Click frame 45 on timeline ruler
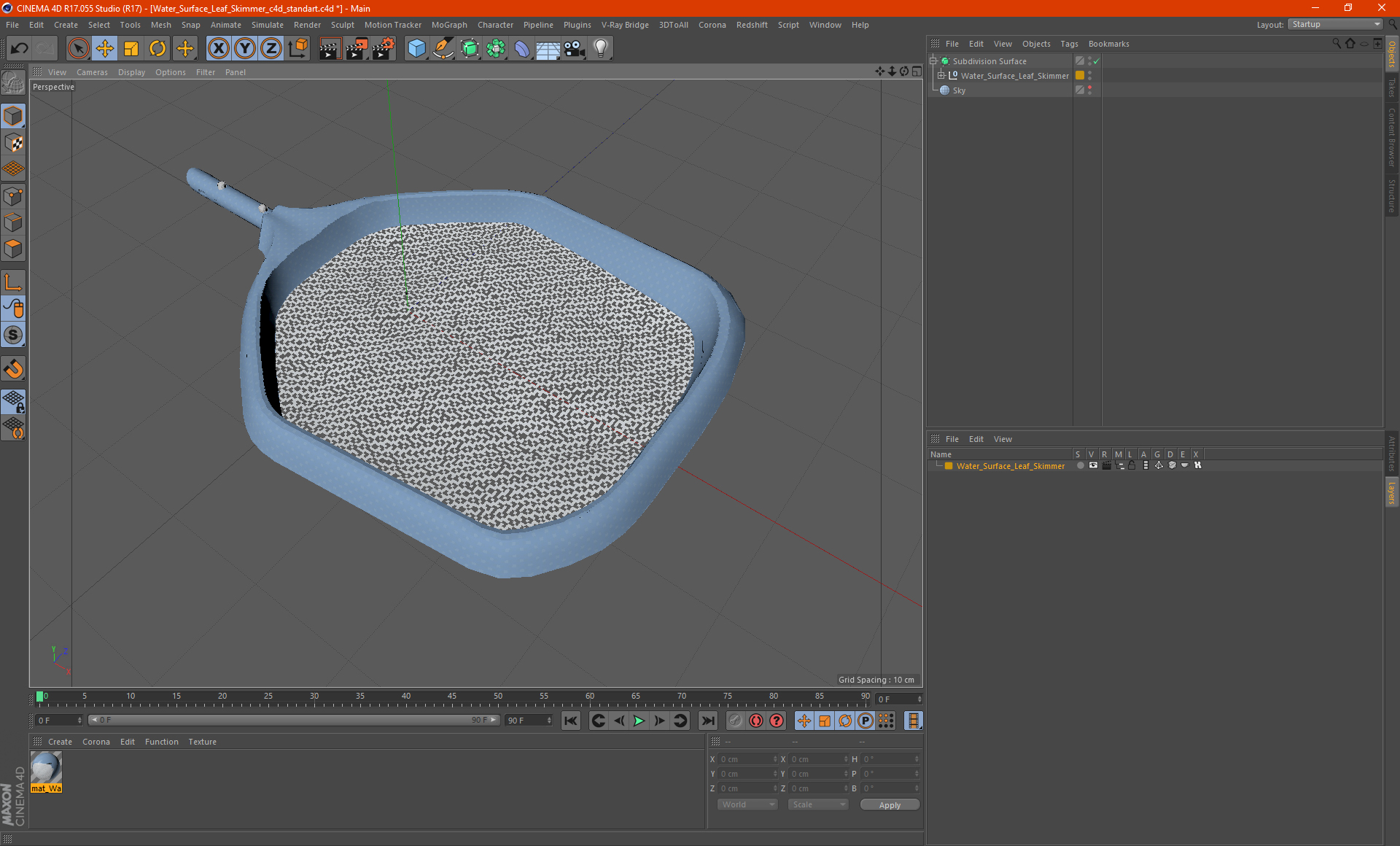The width and height of the screenshot is (1400, 846). 451,697
